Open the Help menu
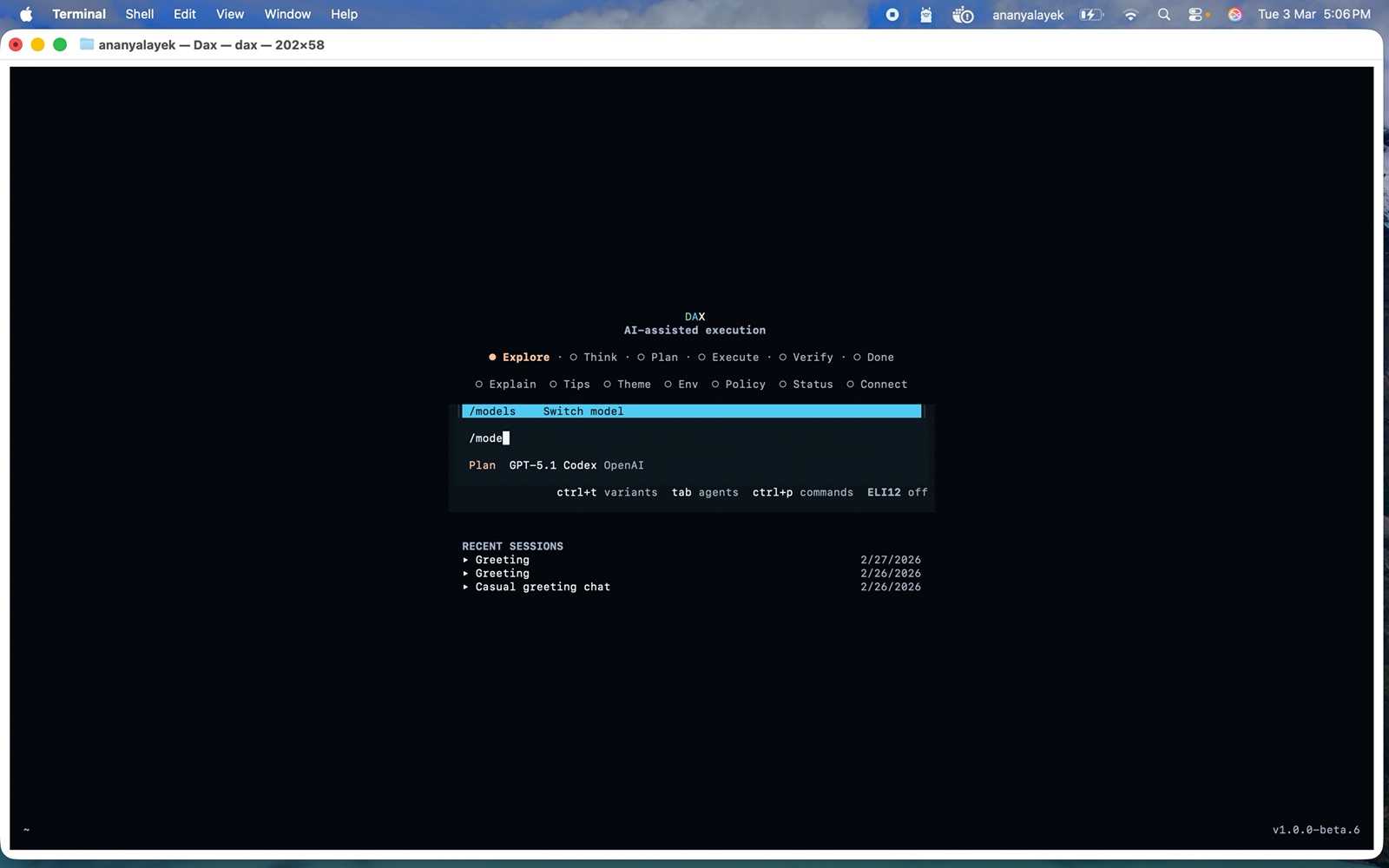1389x868 pixels. point(344,14)
